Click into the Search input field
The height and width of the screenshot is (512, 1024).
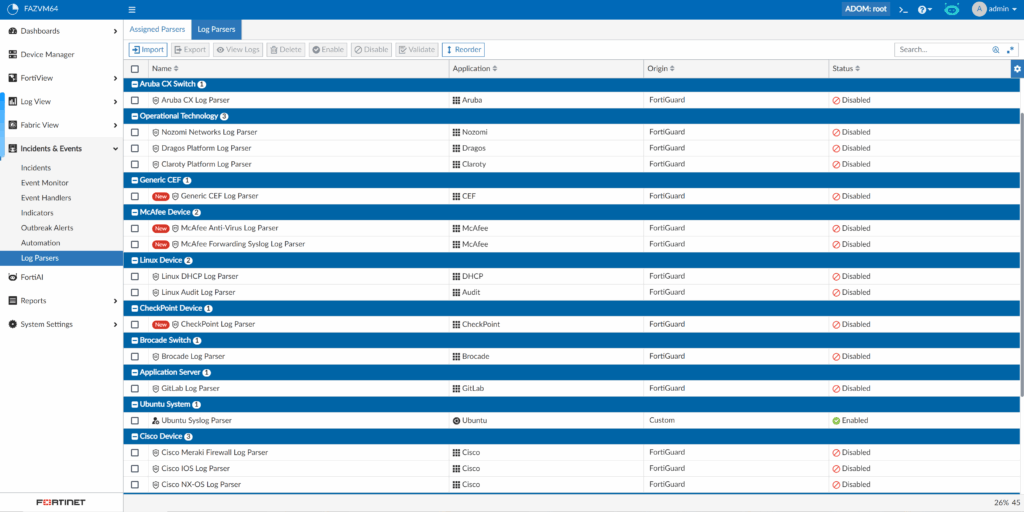pyautogui.click(x=943, y=50)
